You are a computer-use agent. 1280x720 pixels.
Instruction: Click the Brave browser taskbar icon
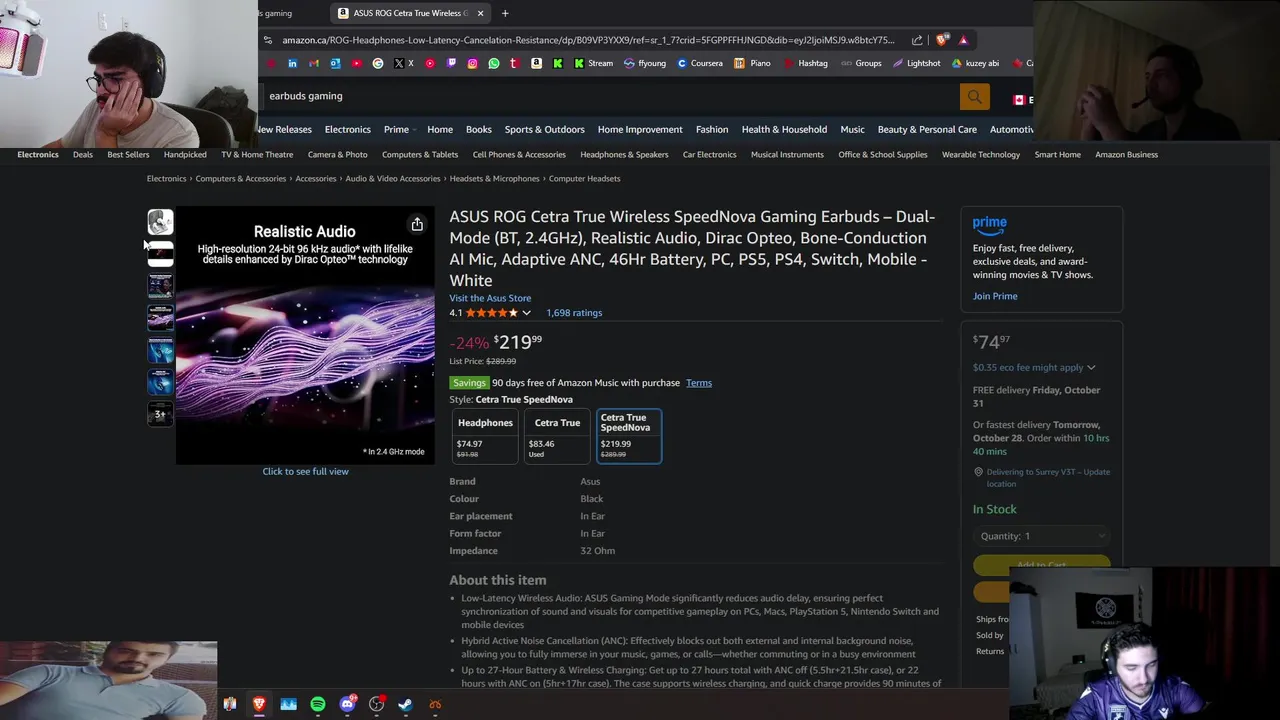[x=259, y=704]
